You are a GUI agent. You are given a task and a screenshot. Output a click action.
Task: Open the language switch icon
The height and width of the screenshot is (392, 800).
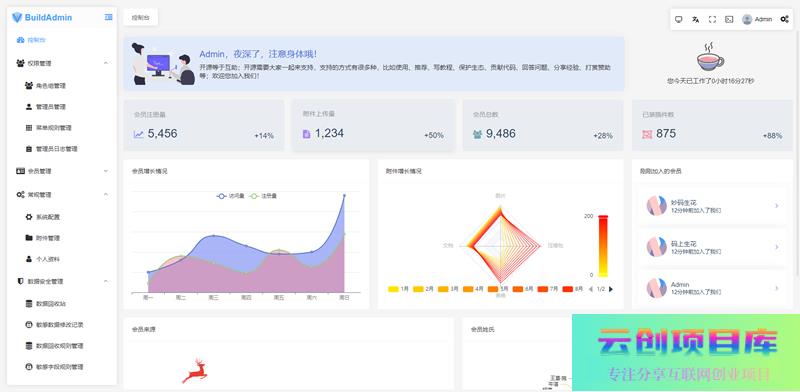pyautogui.click(x=695, y=19)
